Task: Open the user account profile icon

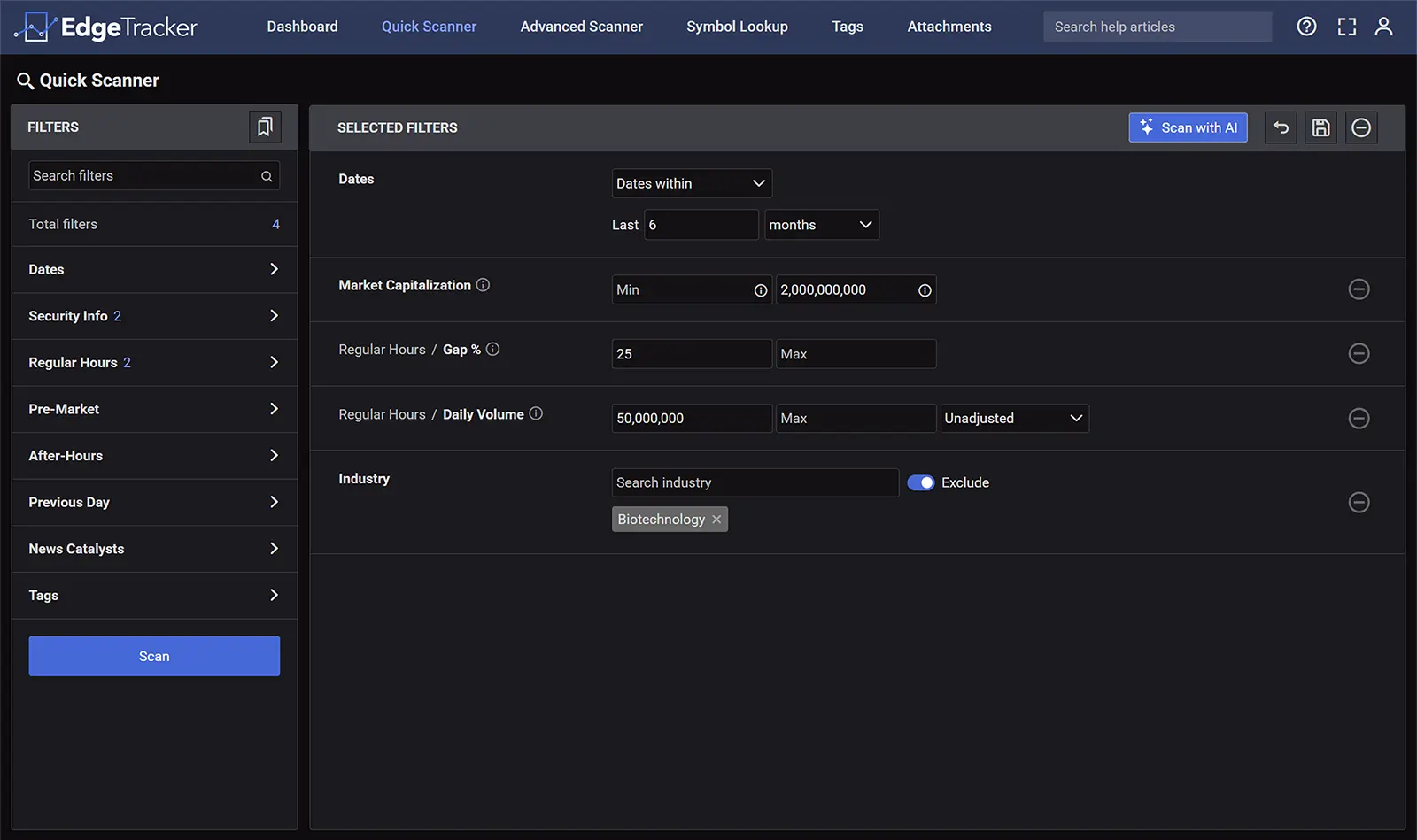Action: pyautogui.click(x=1383, y=27)
